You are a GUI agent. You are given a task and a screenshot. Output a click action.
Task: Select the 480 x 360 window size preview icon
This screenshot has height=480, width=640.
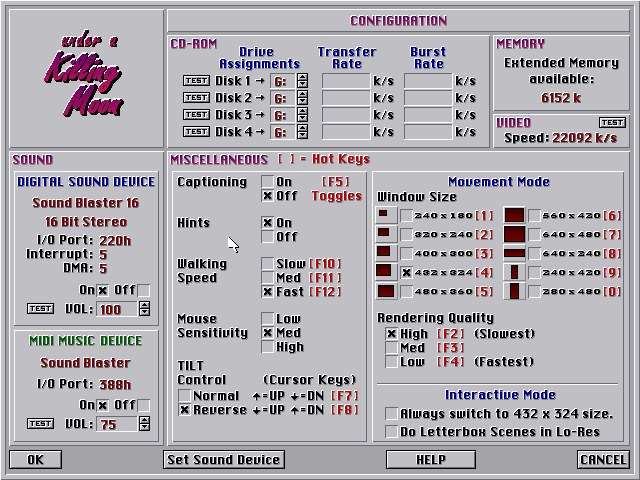tap(386, 291)
